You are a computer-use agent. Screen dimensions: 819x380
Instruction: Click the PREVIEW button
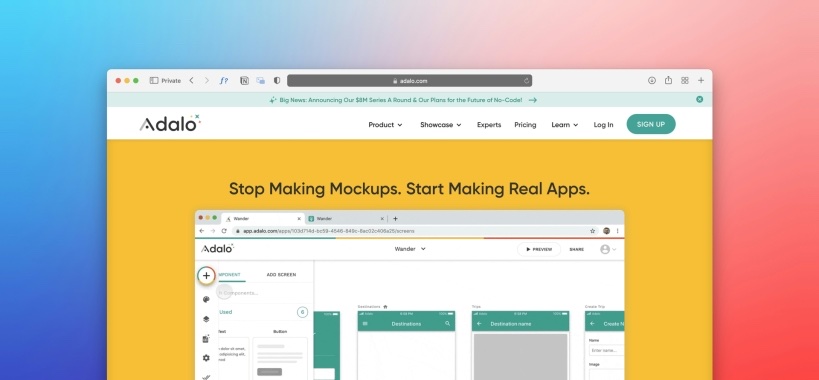539,250
